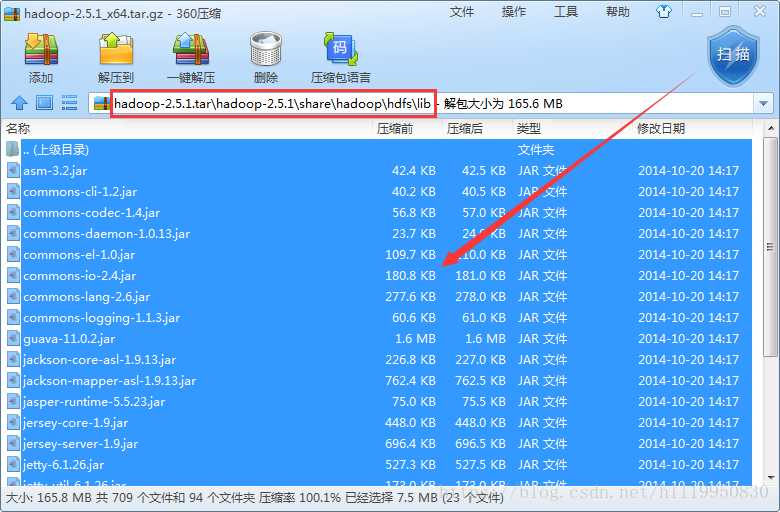Click the archive path address field
The width and height of the screenshot is (780, 512).
423,104
